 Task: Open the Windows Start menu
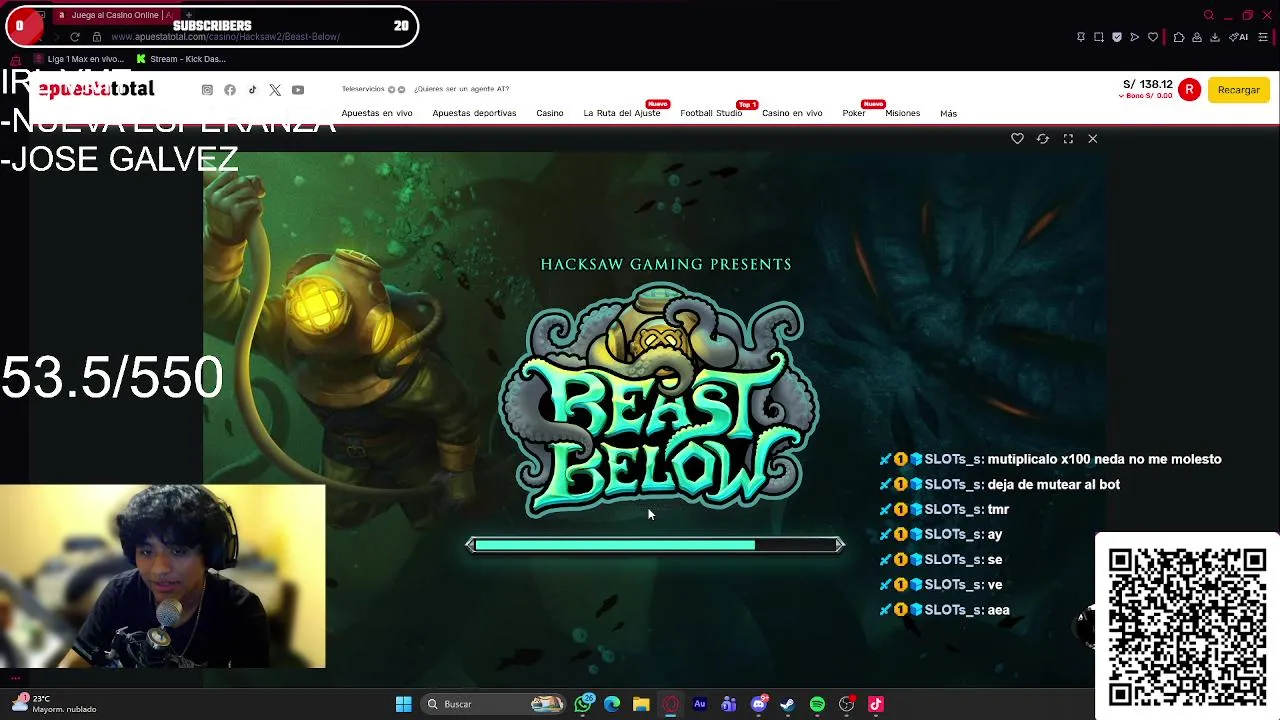pyautogui.click(x=404, y=704)
